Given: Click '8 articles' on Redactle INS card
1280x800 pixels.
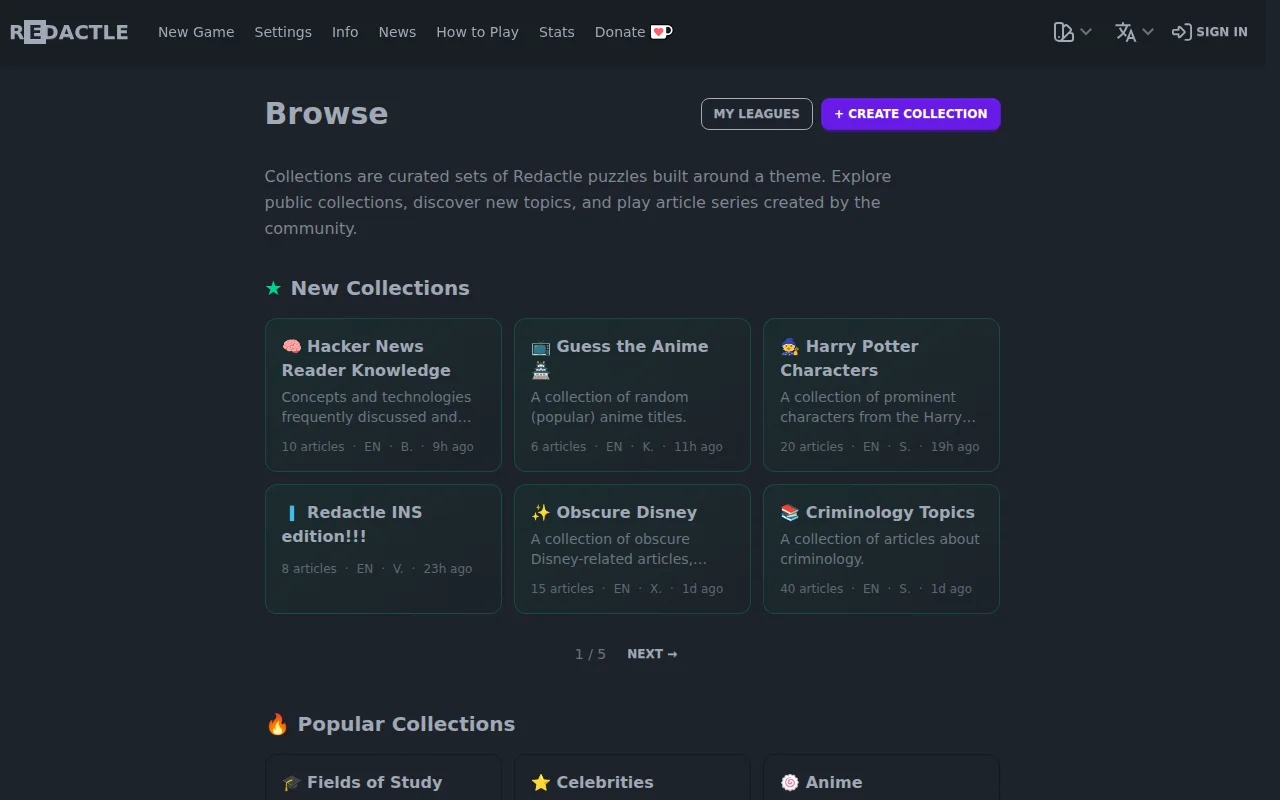Looking at the screenshot, I should coord(309,569).
